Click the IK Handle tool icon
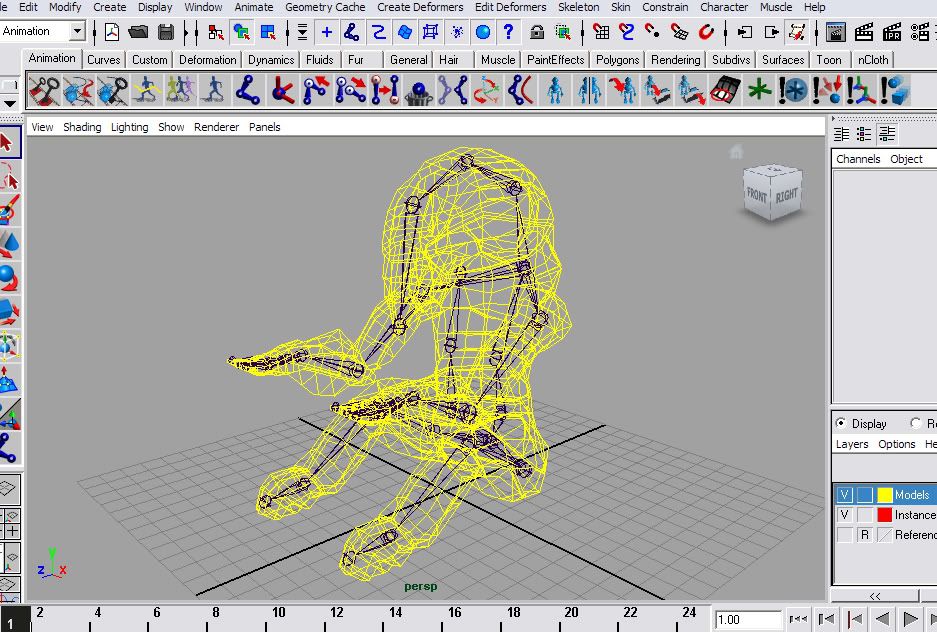 pyautogui.click(x=283, y=92)
